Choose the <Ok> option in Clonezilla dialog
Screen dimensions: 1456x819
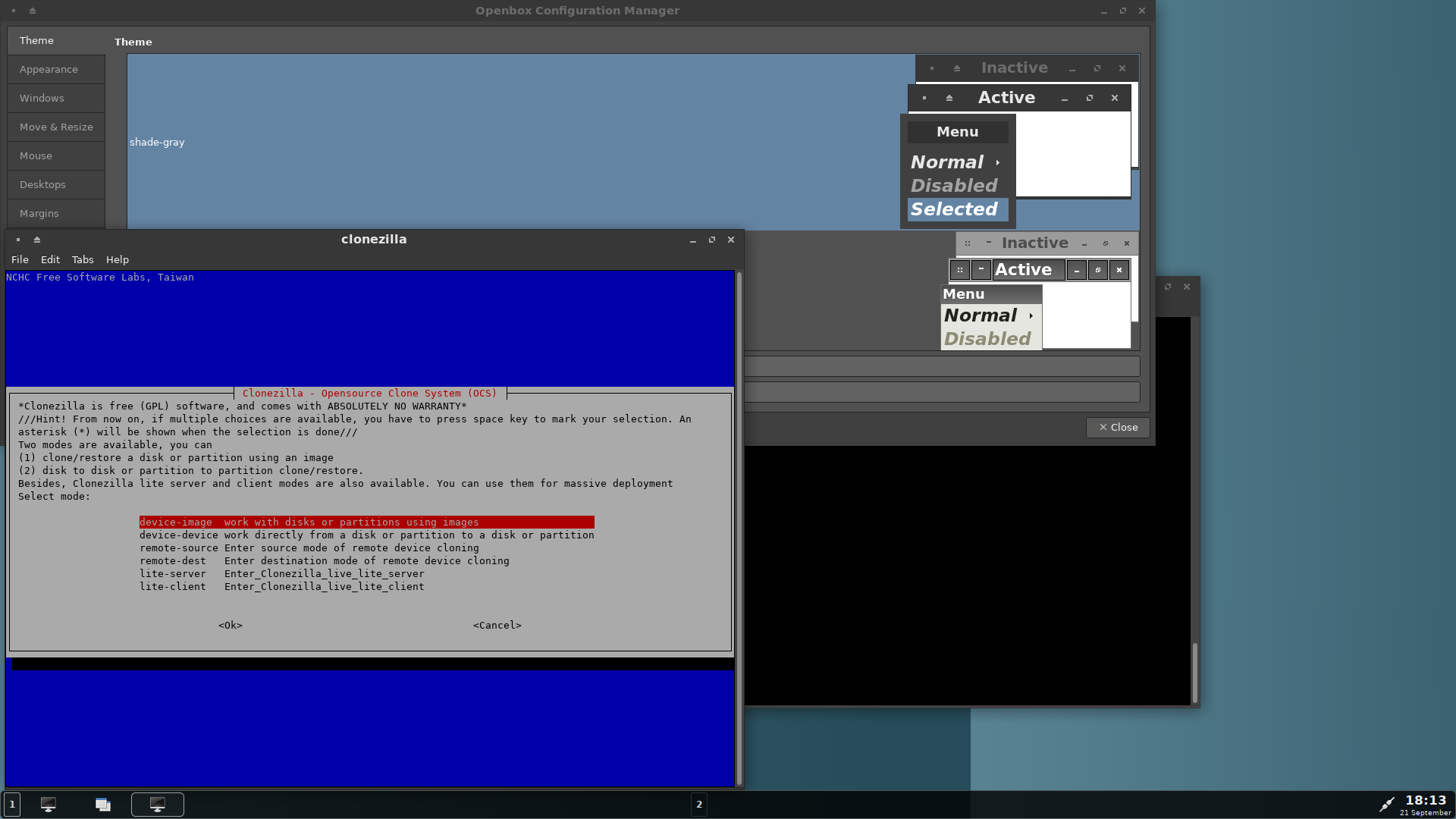[x=231, y=625]
